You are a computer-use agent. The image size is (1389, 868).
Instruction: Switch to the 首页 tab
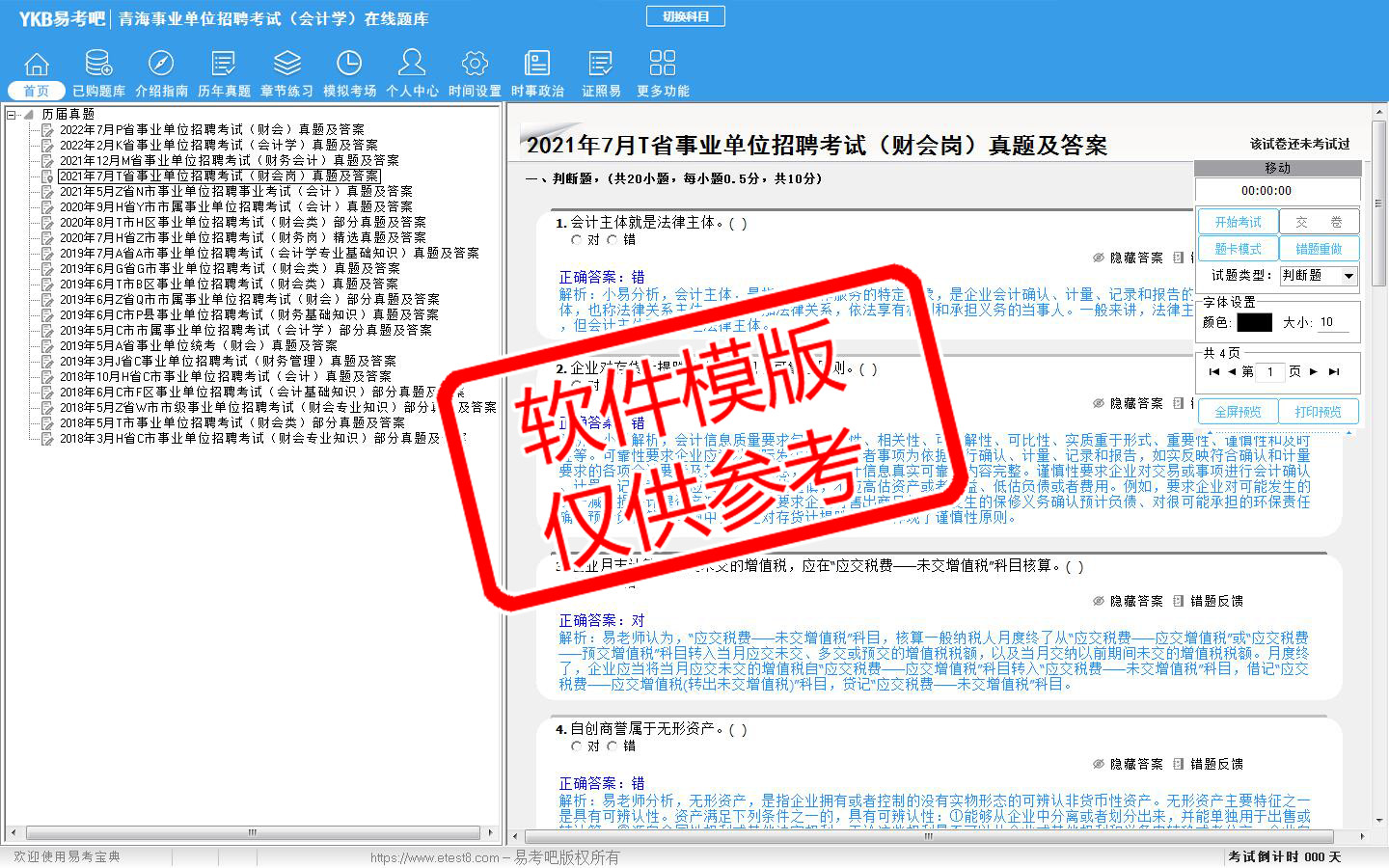[x=37, y=91]
